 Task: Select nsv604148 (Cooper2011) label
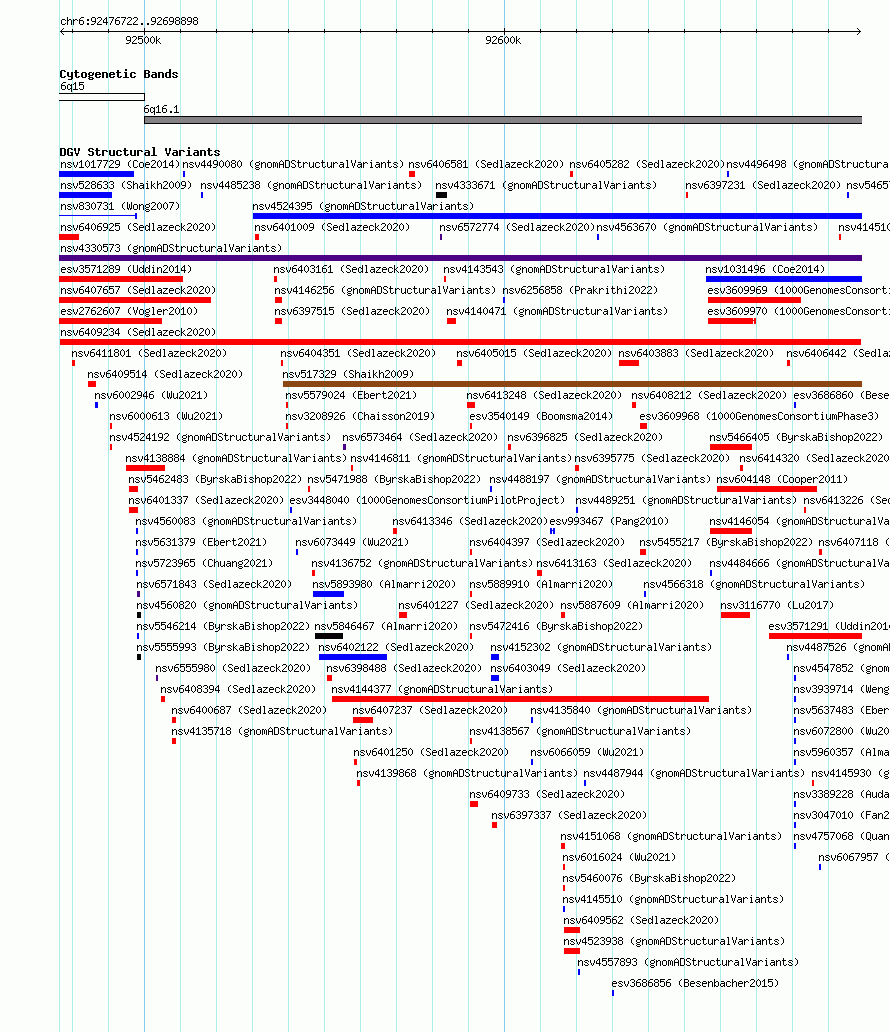click(782, 479)
